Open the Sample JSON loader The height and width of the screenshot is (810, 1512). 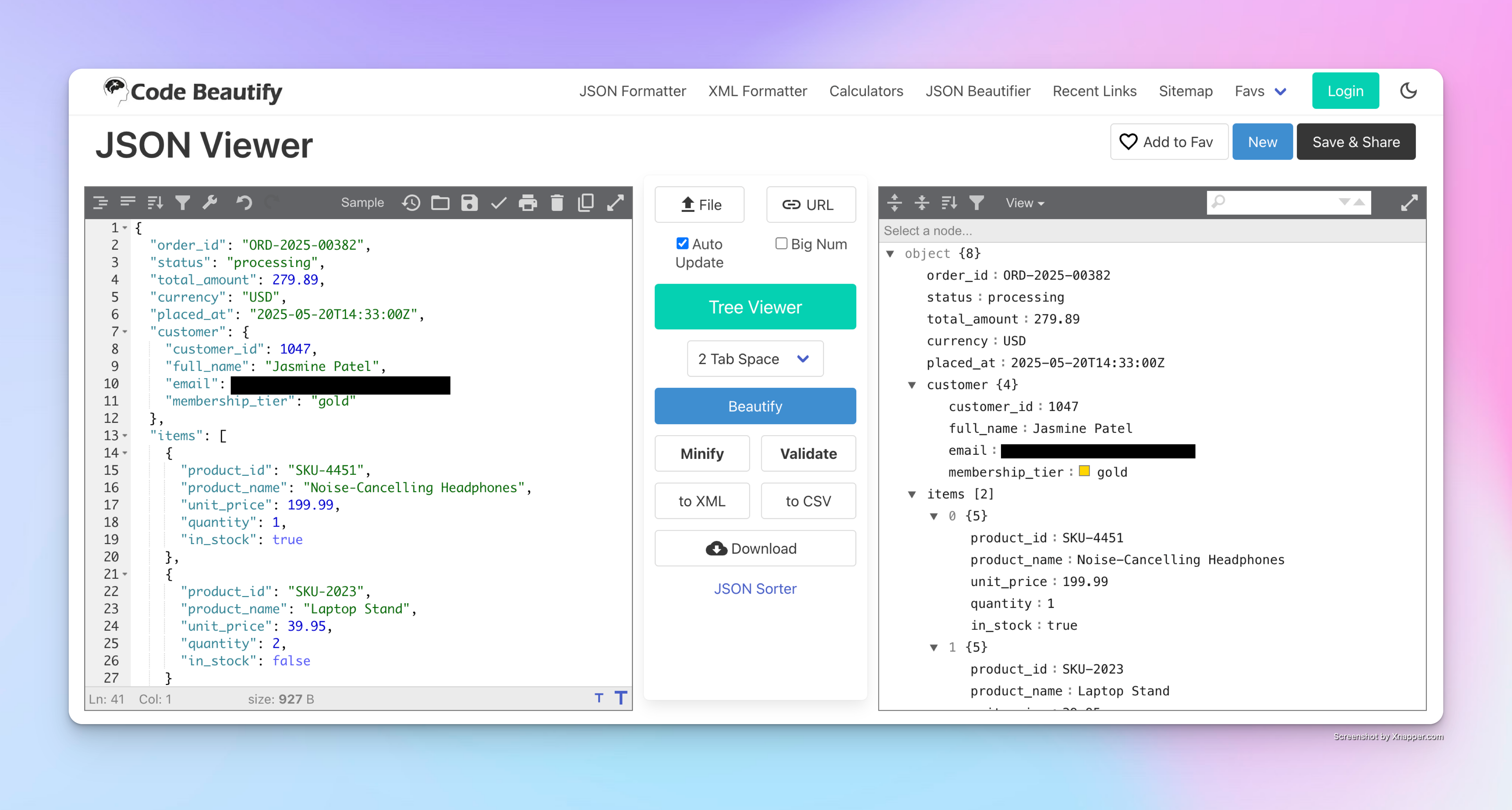(x=362, y=202)
